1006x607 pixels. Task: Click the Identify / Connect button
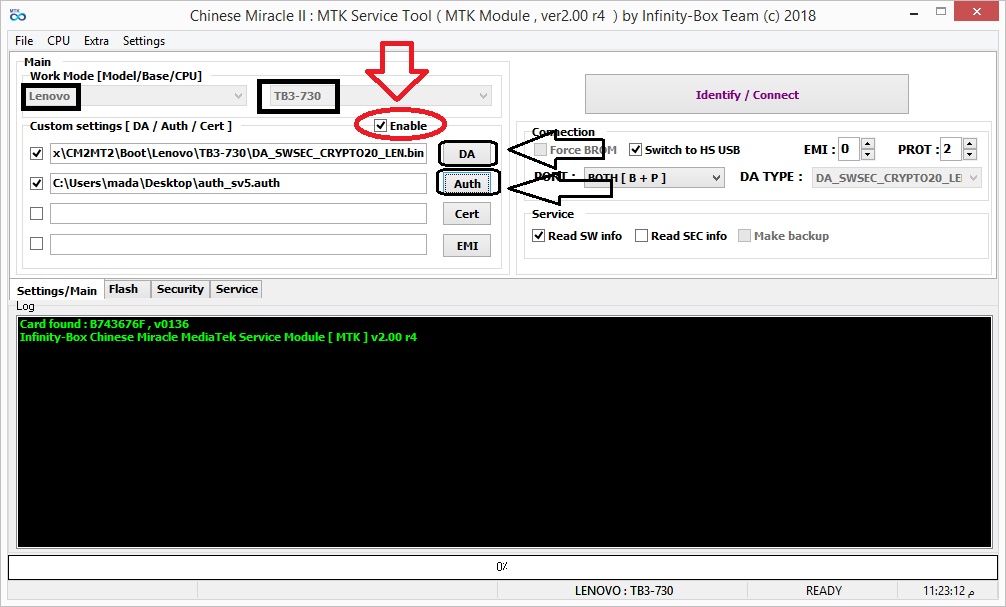(x=747, y=94)
